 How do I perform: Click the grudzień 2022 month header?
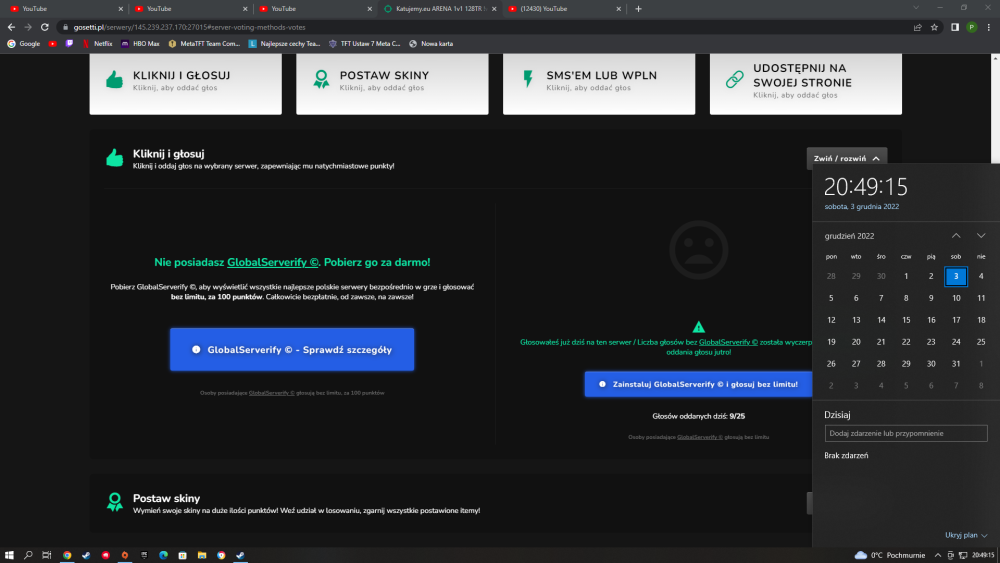849,236
